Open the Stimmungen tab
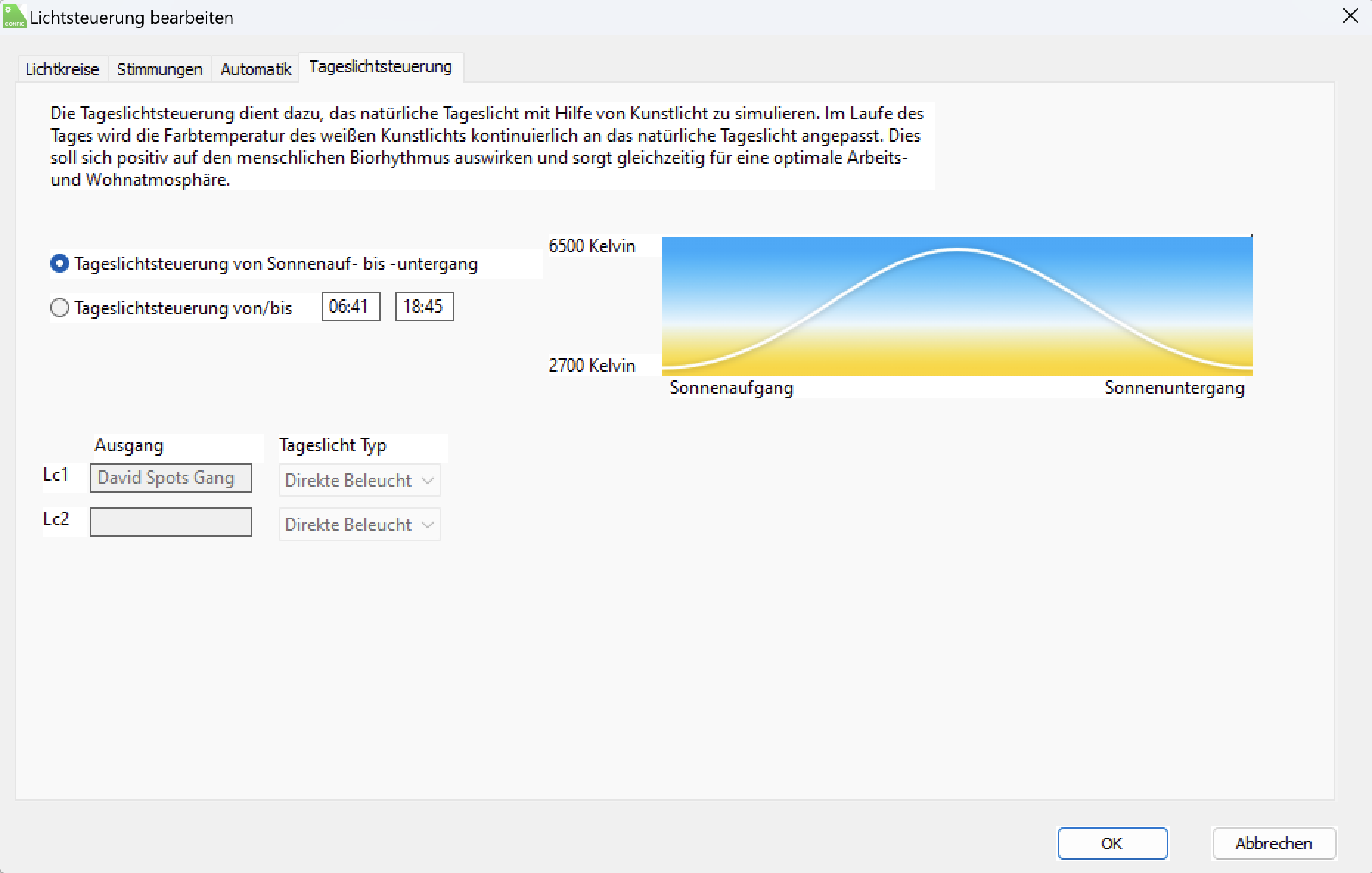 (x=159, y=69)
